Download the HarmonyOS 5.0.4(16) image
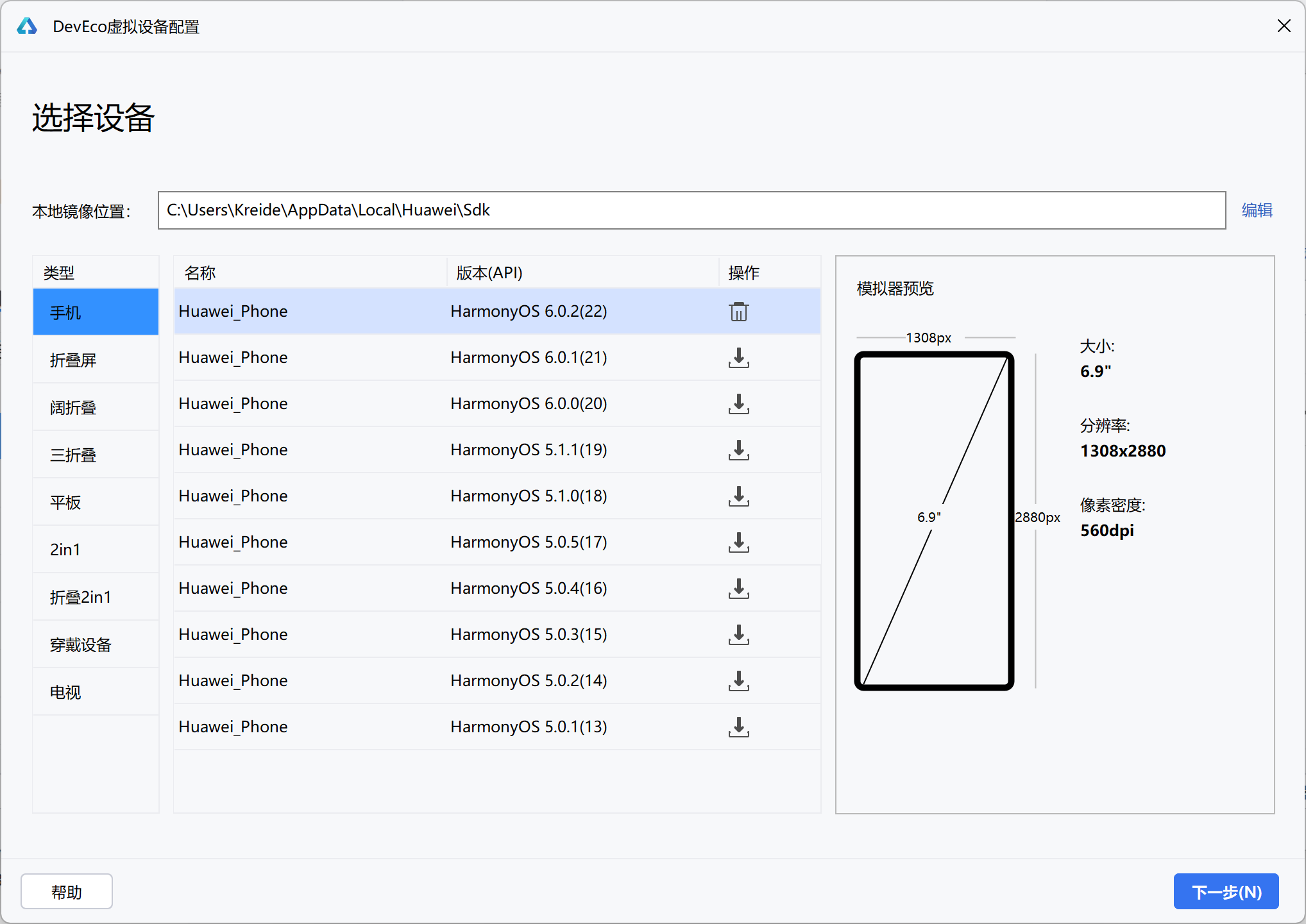 click(738, 589)
